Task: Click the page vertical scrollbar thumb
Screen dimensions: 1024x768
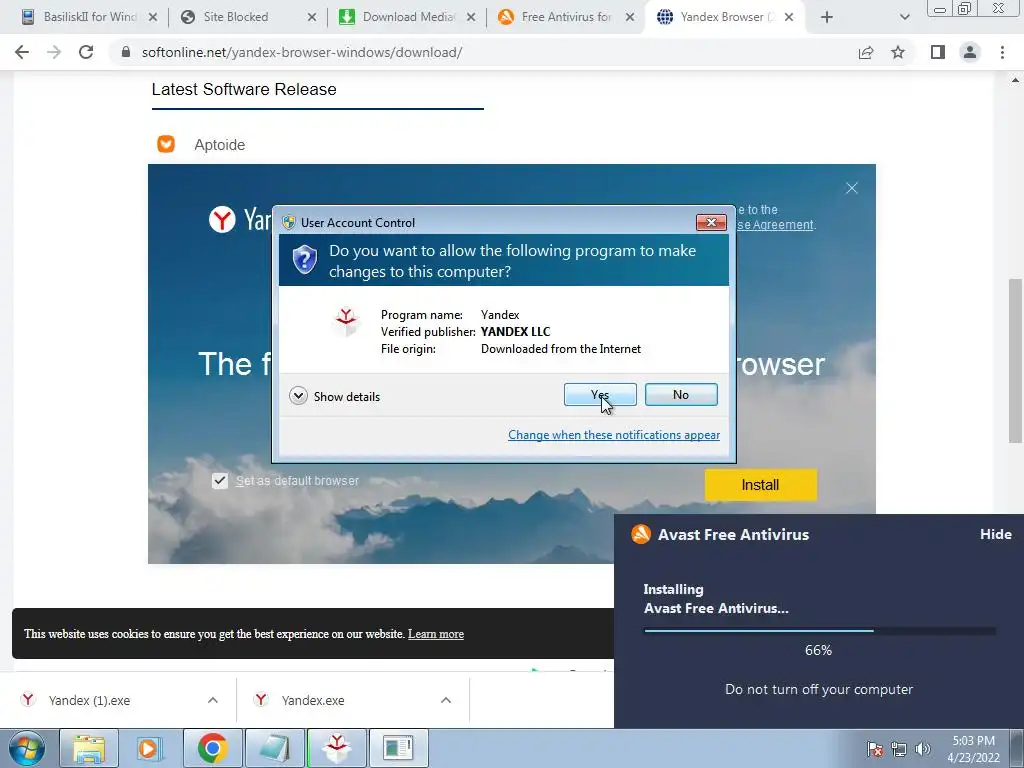Action: 1015,360
